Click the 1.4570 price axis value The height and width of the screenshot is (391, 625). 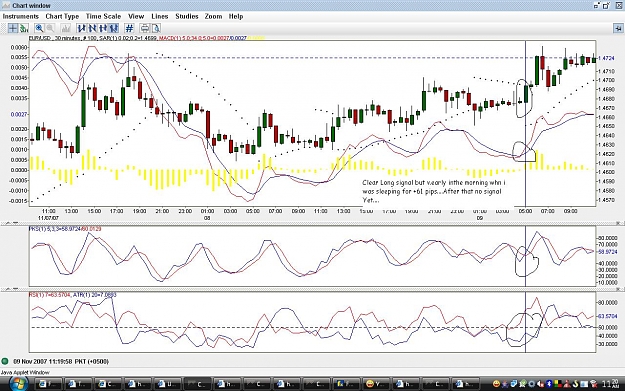click(x=606, y=200)
